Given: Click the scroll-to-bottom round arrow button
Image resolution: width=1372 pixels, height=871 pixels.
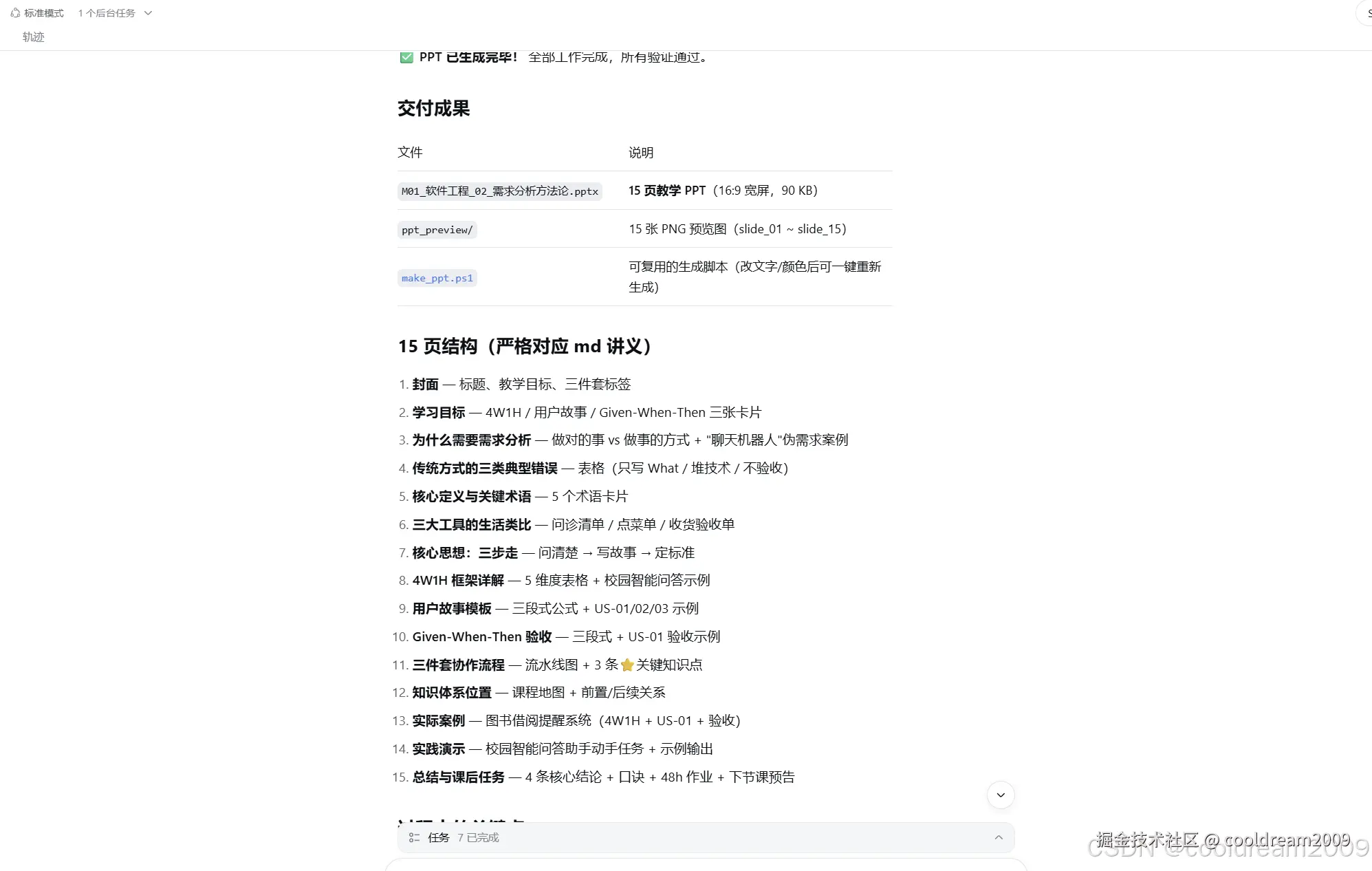Looking at the screenshot, I should pos(1001,795).
